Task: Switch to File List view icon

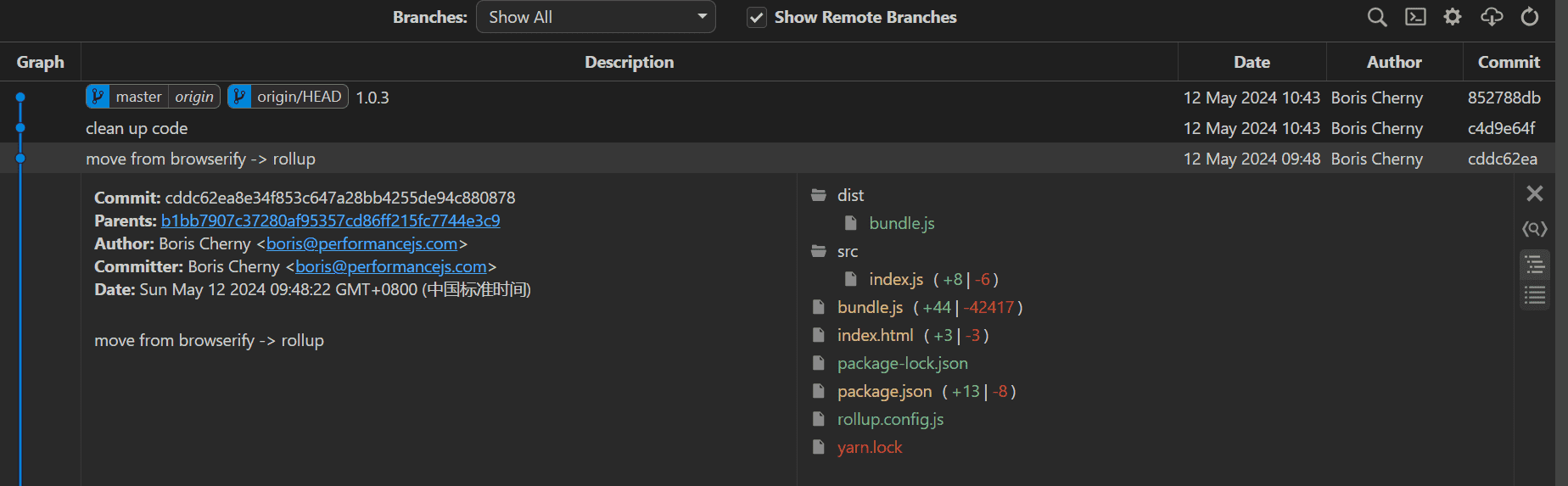Action: tap(1534, 295)
